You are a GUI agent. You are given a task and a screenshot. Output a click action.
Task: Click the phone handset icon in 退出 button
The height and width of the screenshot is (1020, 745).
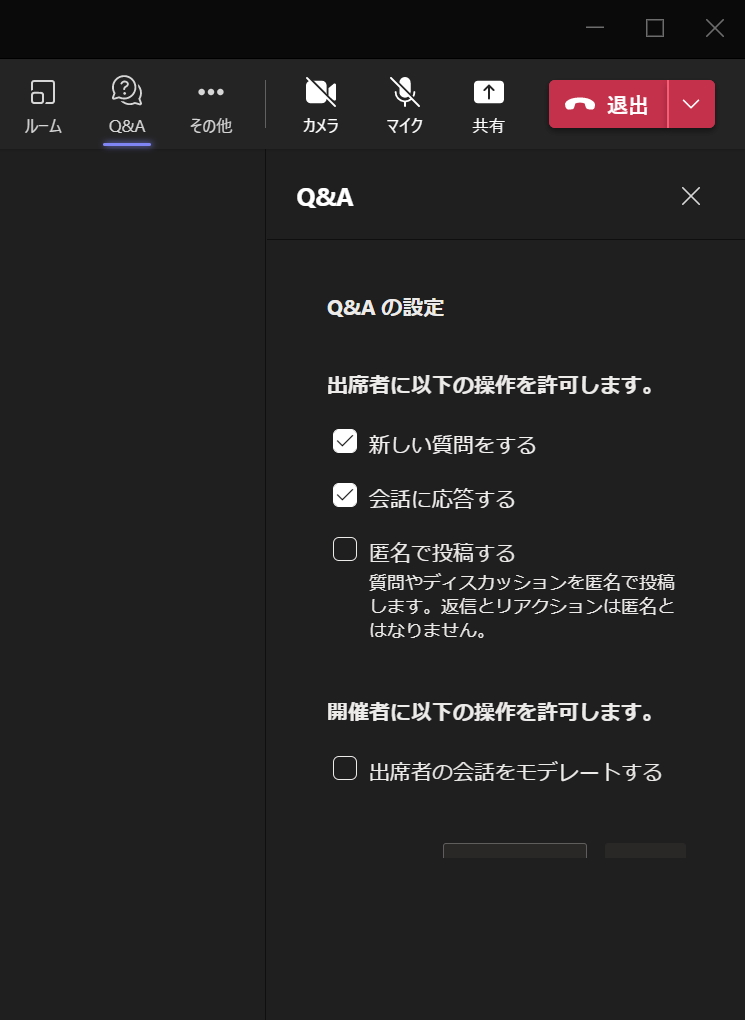click(x=580, y=103)
